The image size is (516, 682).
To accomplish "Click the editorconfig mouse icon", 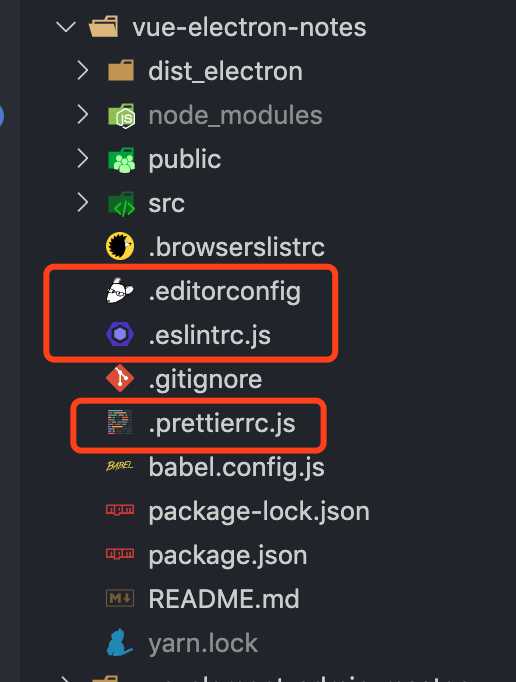I will coord(120,291).
